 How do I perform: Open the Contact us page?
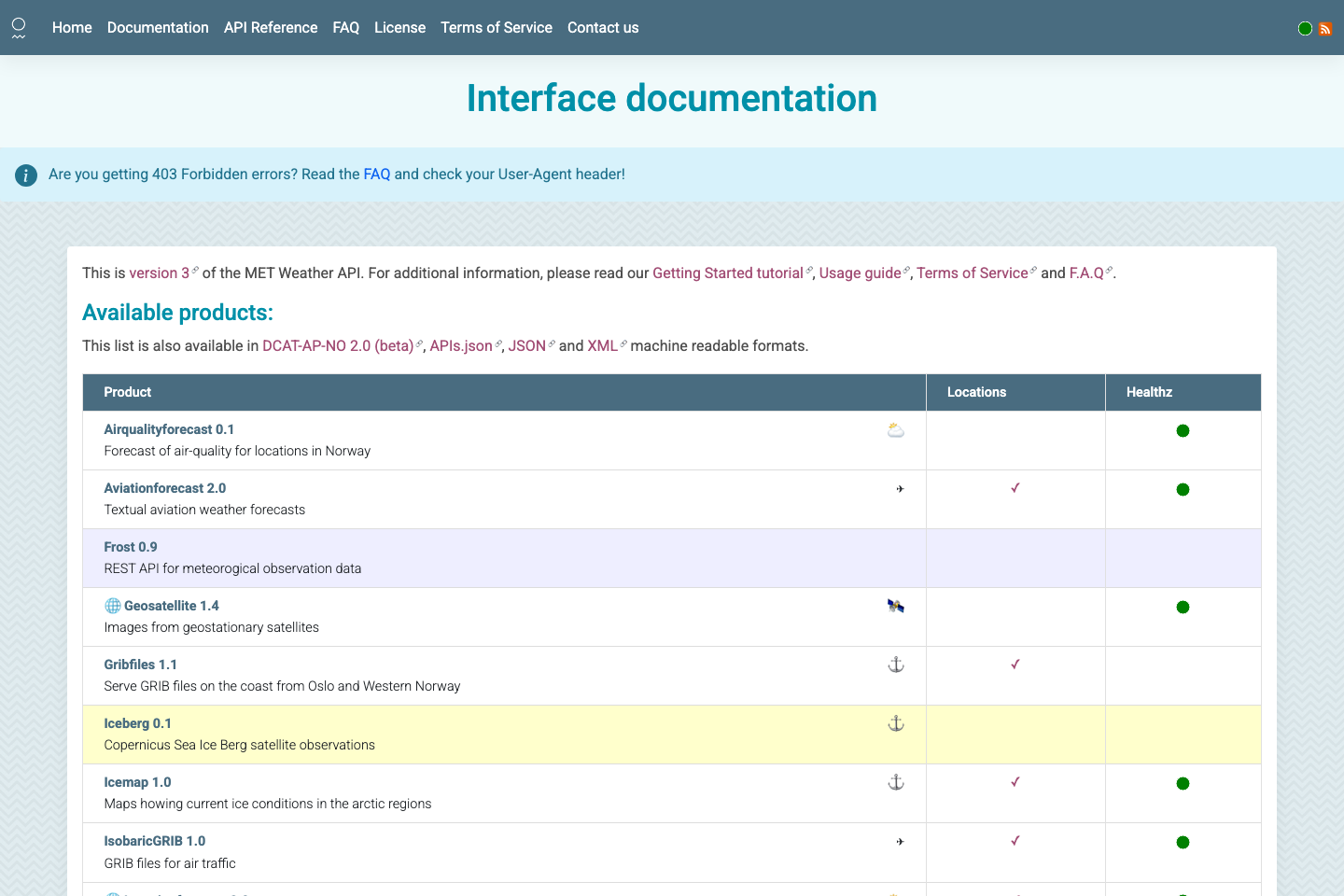point(602,28)
